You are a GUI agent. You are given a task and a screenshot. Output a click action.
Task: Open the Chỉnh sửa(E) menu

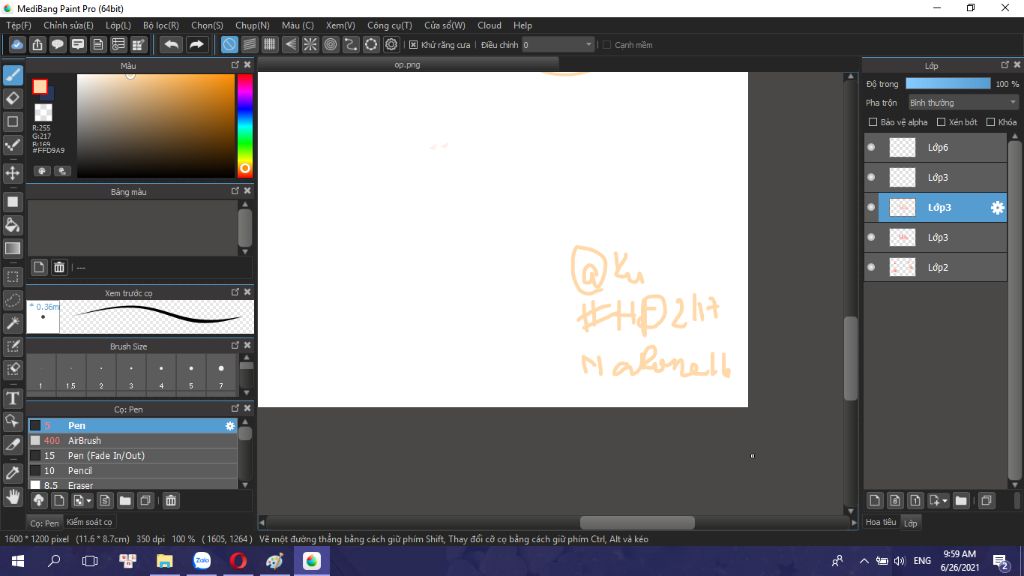68,25
